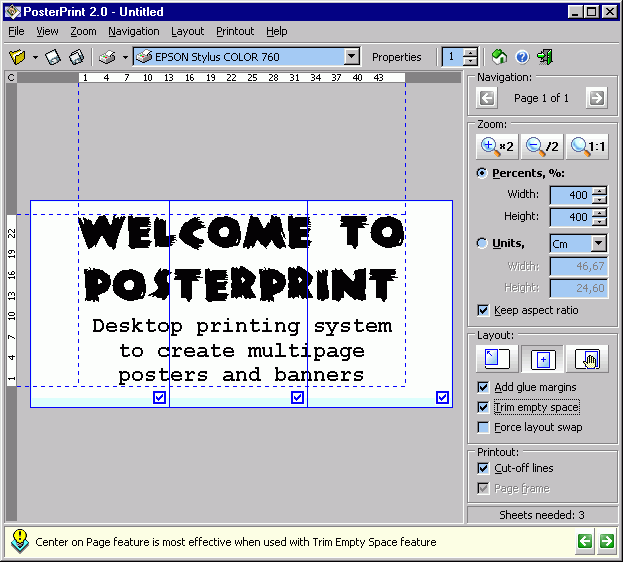Increase the copies count spinner
This screenshot has width=623, height=562.
(470, 52)
